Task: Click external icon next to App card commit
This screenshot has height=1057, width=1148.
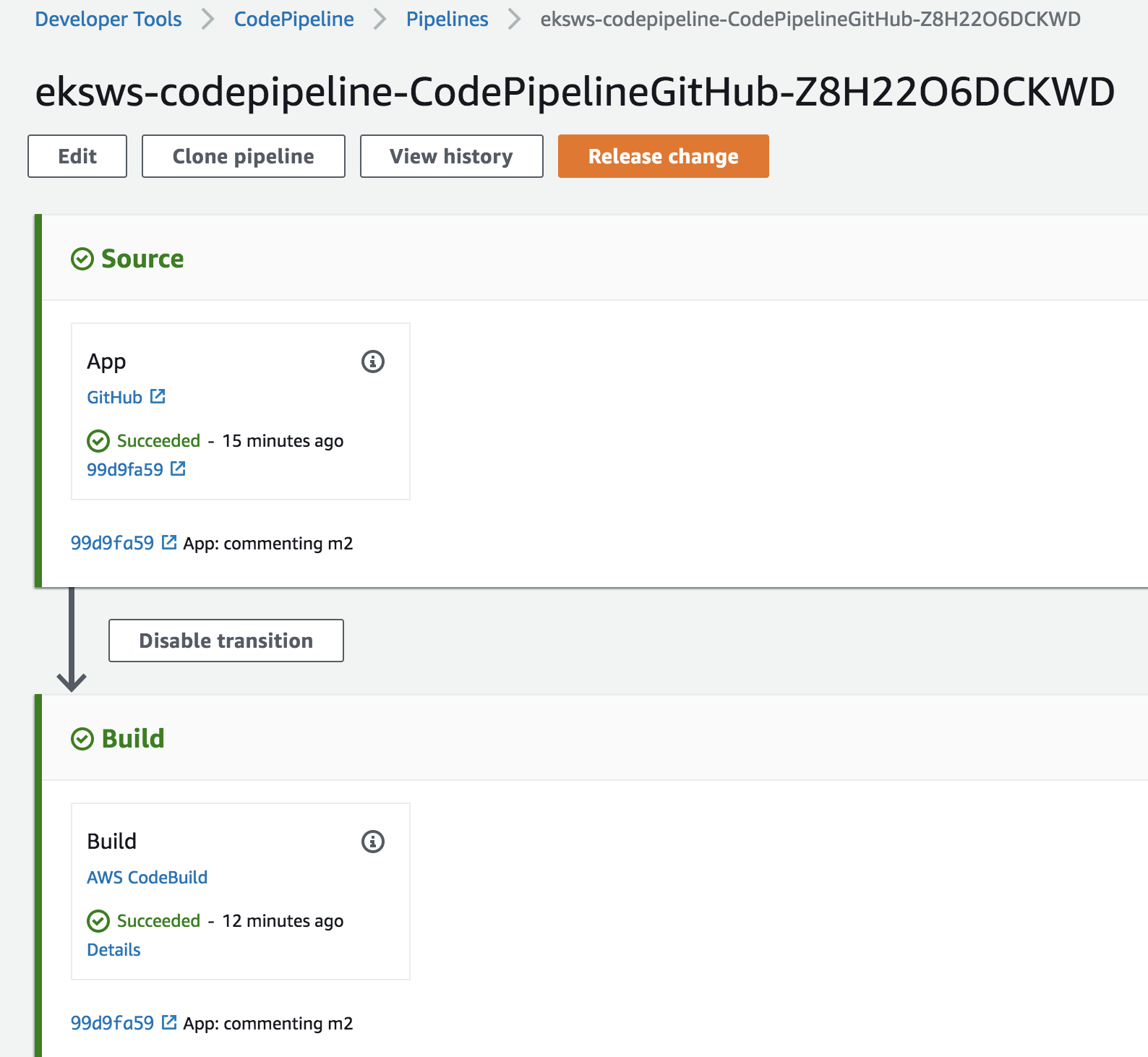Action: pos(178,468)
